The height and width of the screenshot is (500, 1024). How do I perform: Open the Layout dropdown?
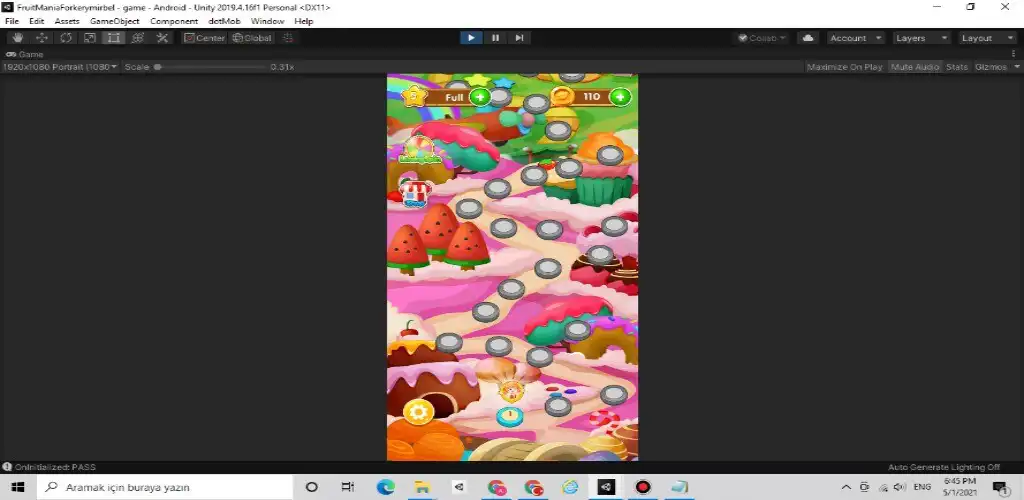tap(987, 38)
